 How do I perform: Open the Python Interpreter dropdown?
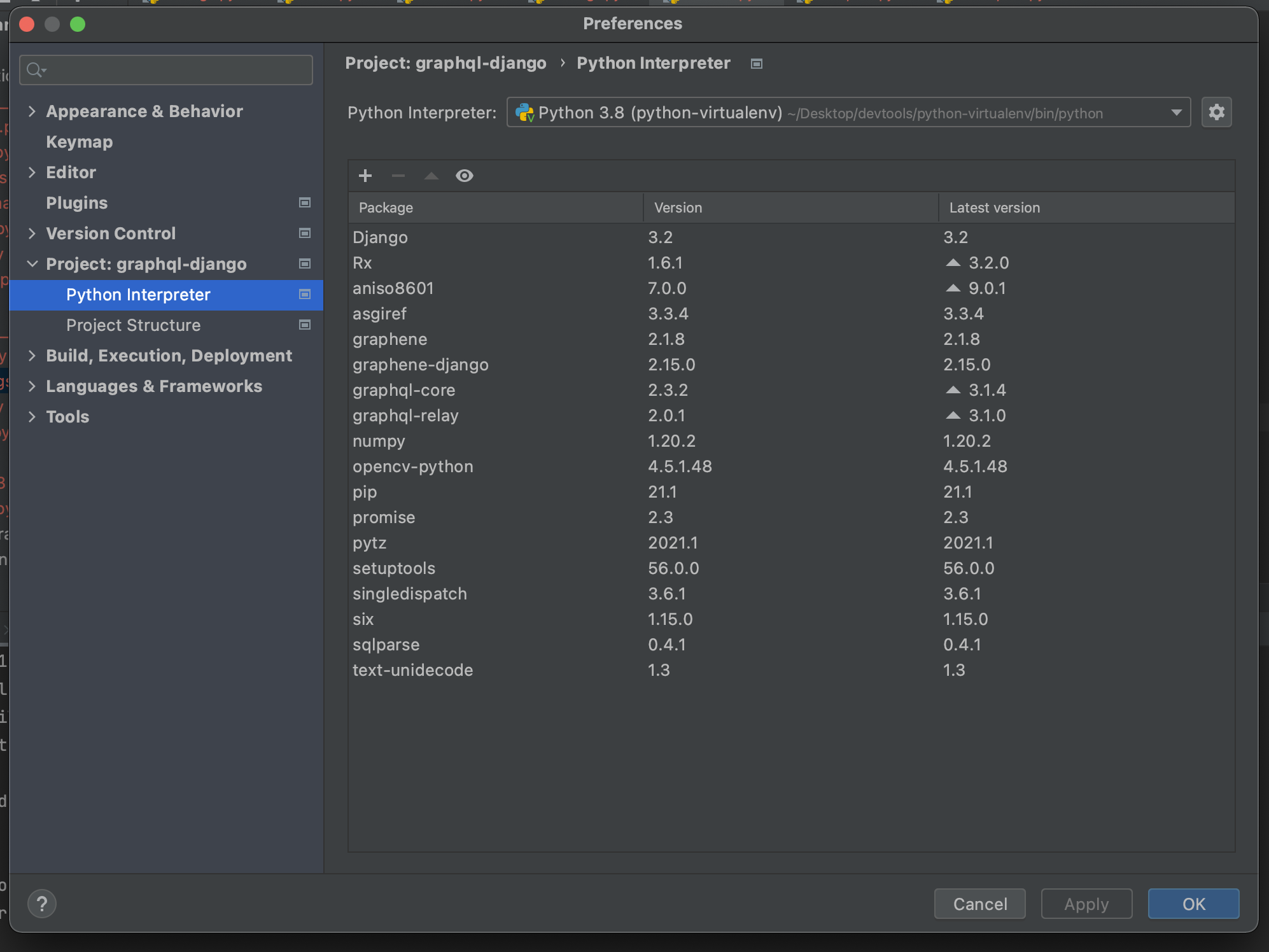(x=1176, y=113)
